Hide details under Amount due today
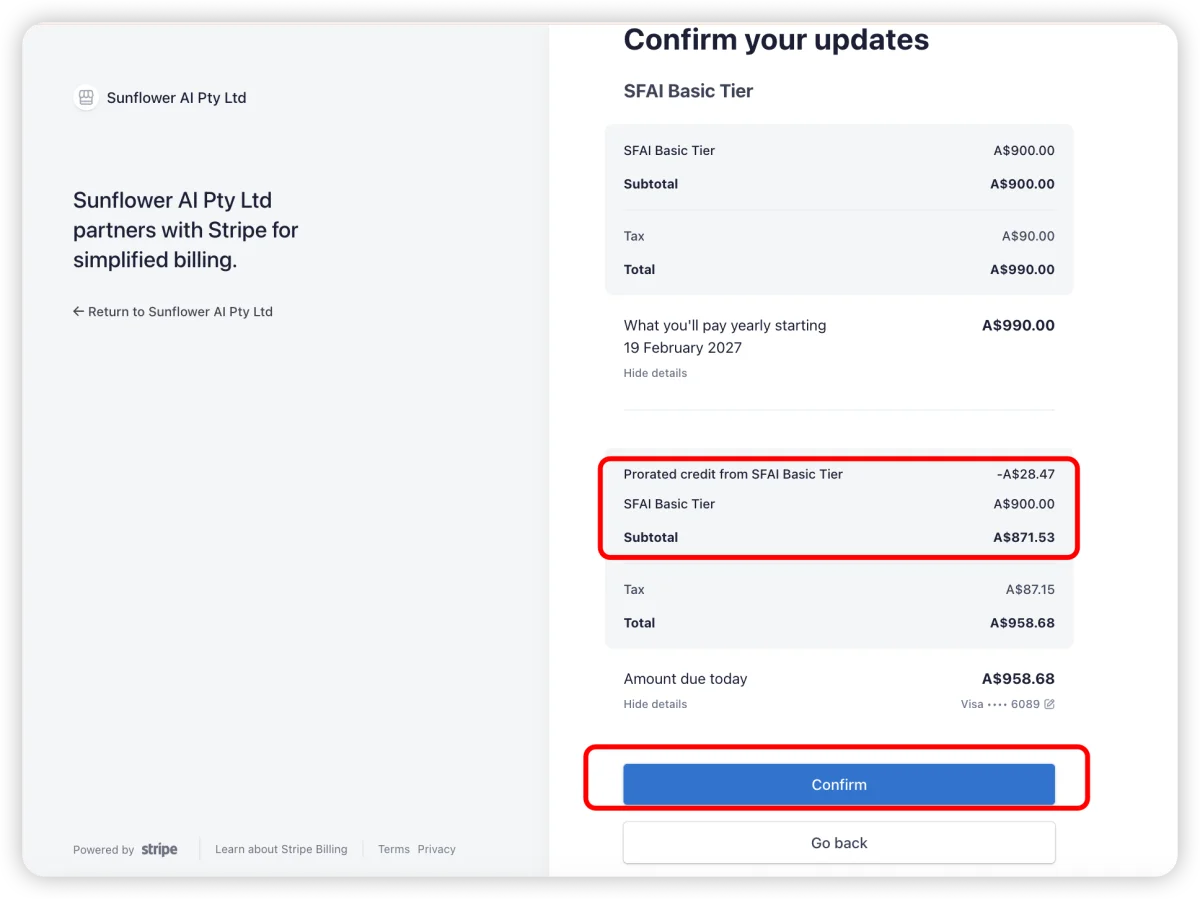The image size is (1200, 899). [x=655, y=704]
